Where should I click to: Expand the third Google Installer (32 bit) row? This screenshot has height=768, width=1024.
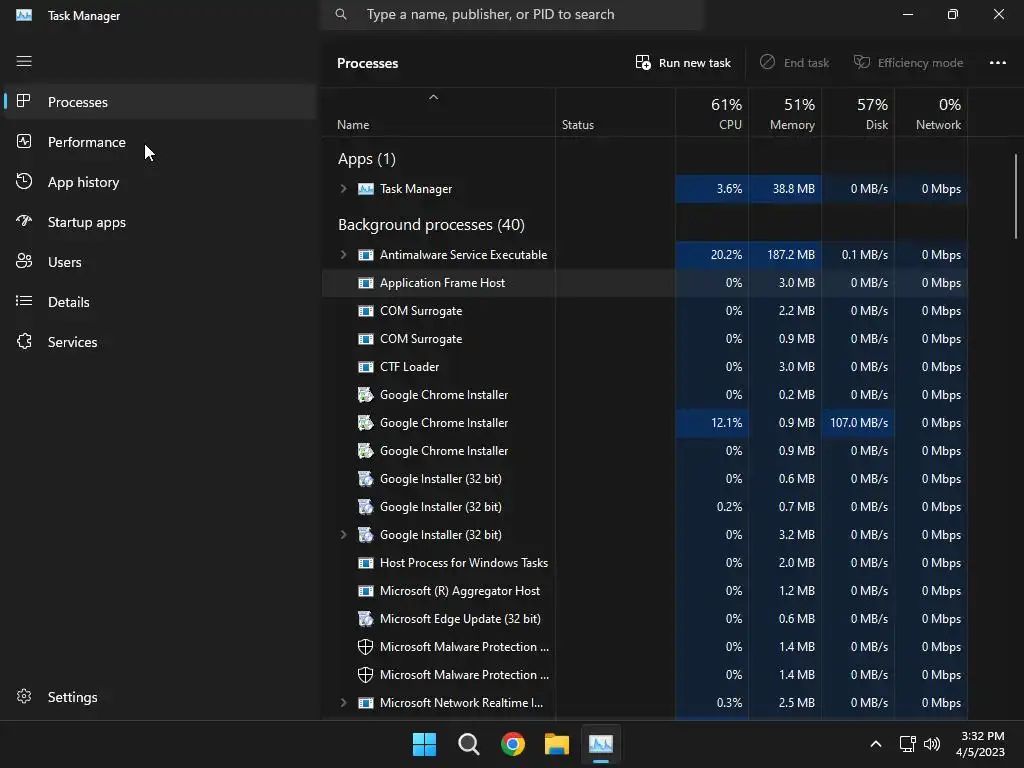(344, 535)
